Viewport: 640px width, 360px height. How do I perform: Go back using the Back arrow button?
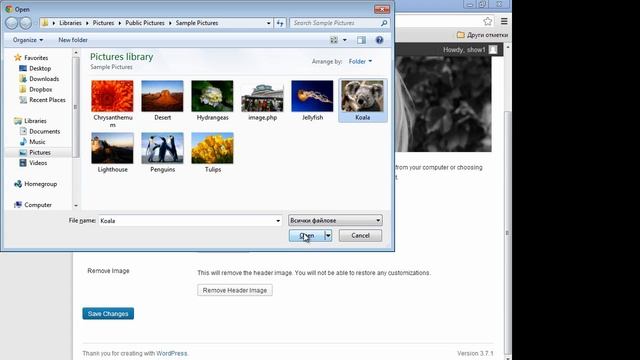tap(11, 23)
